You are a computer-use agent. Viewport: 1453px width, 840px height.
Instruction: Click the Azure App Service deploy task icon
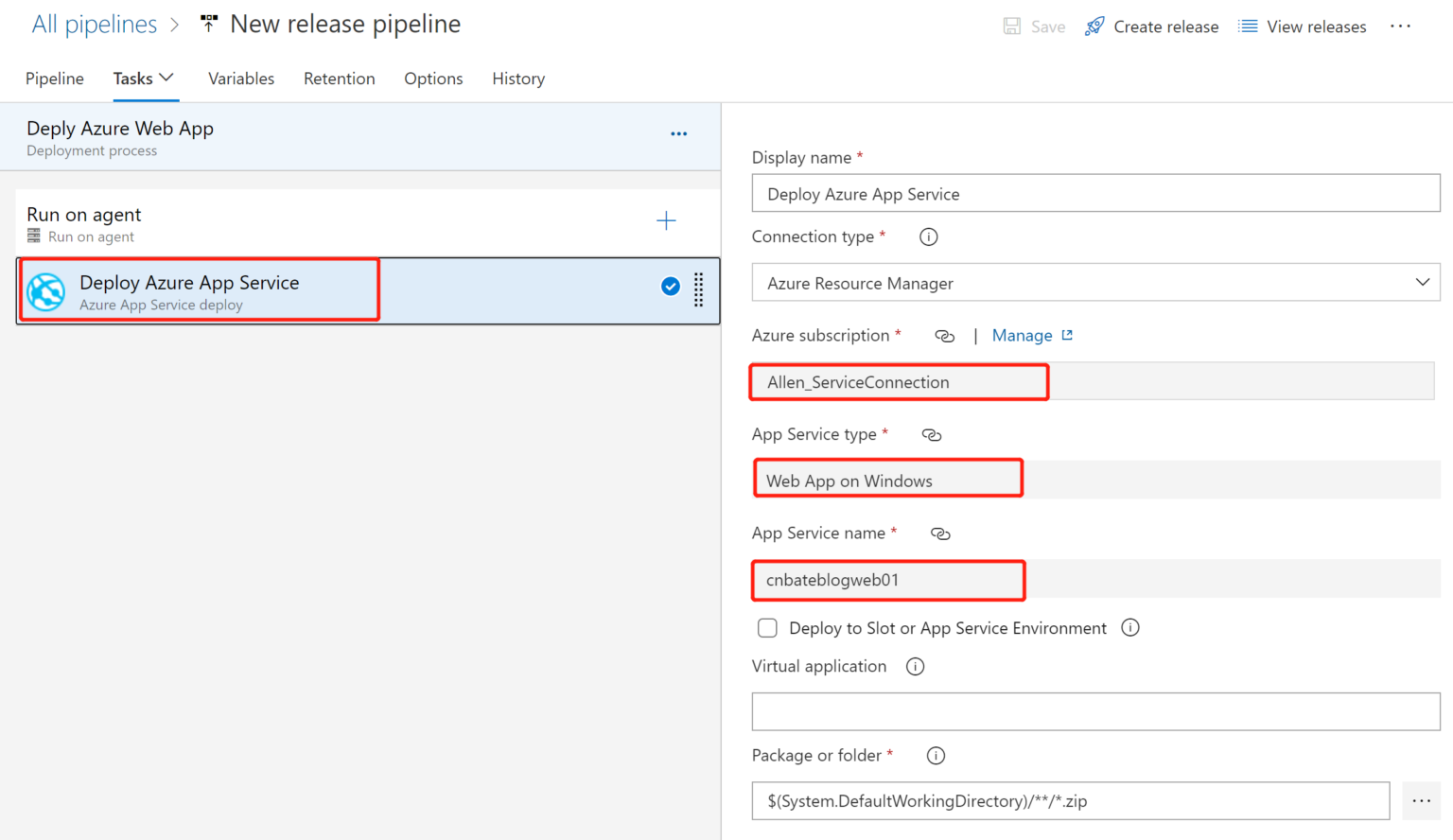45,291
